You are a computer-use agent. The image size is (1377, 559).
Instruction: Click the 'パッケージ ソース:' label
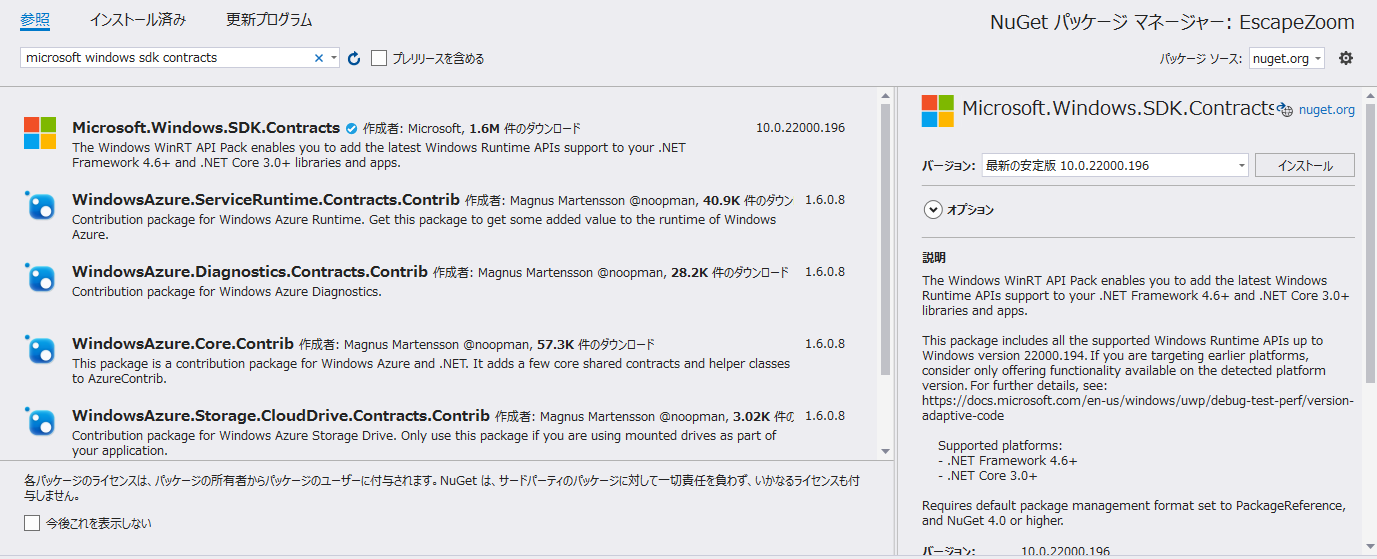click(x=1201, y=59)
